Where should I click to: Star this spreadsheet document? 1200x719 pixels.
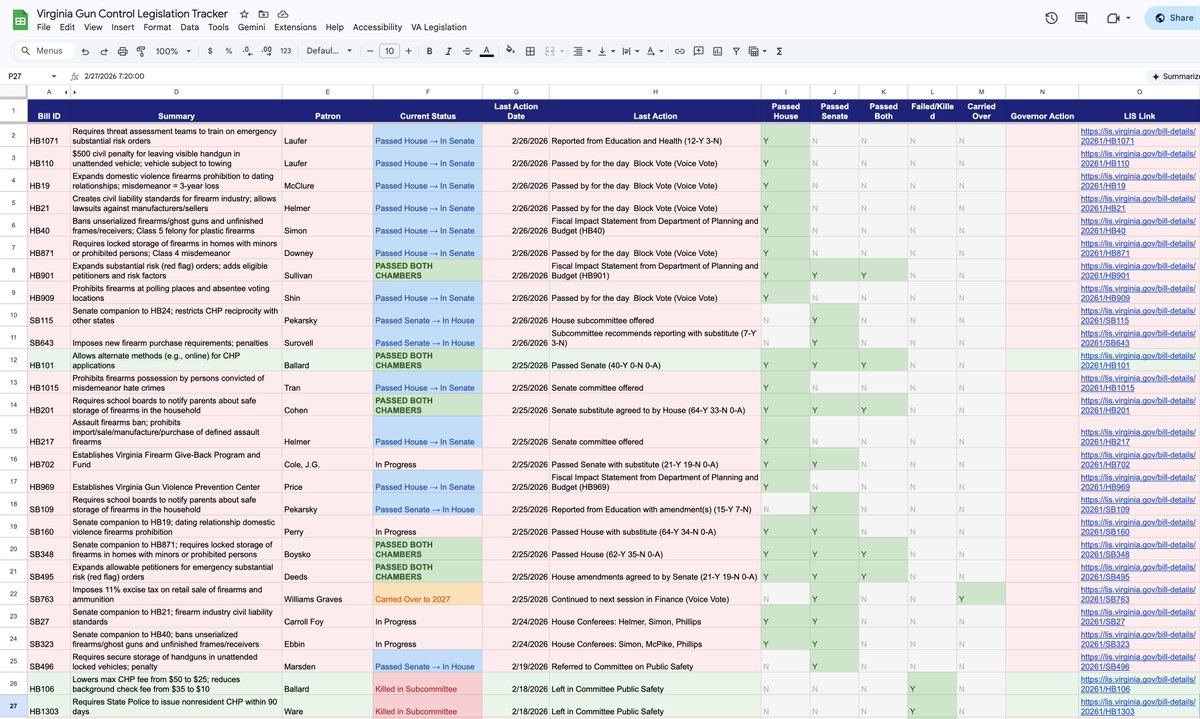[x=244, y=14]
